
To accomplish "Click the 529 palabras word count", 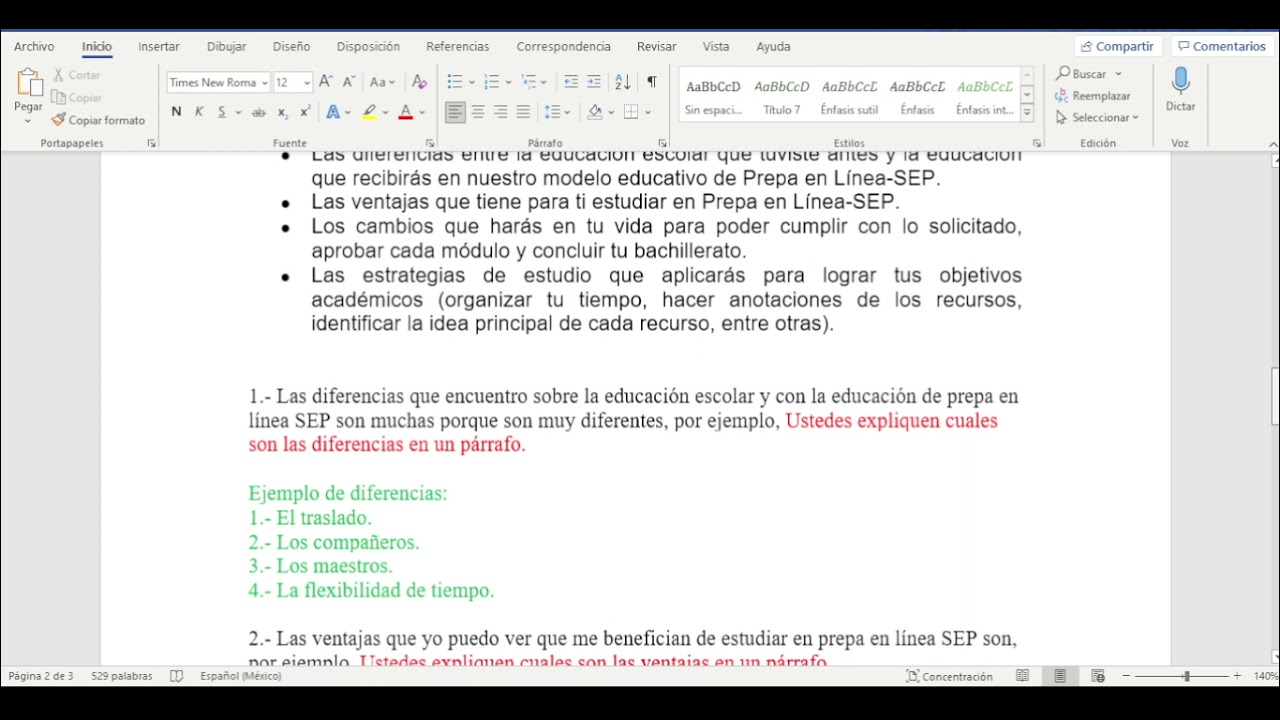I will (122, 676).
